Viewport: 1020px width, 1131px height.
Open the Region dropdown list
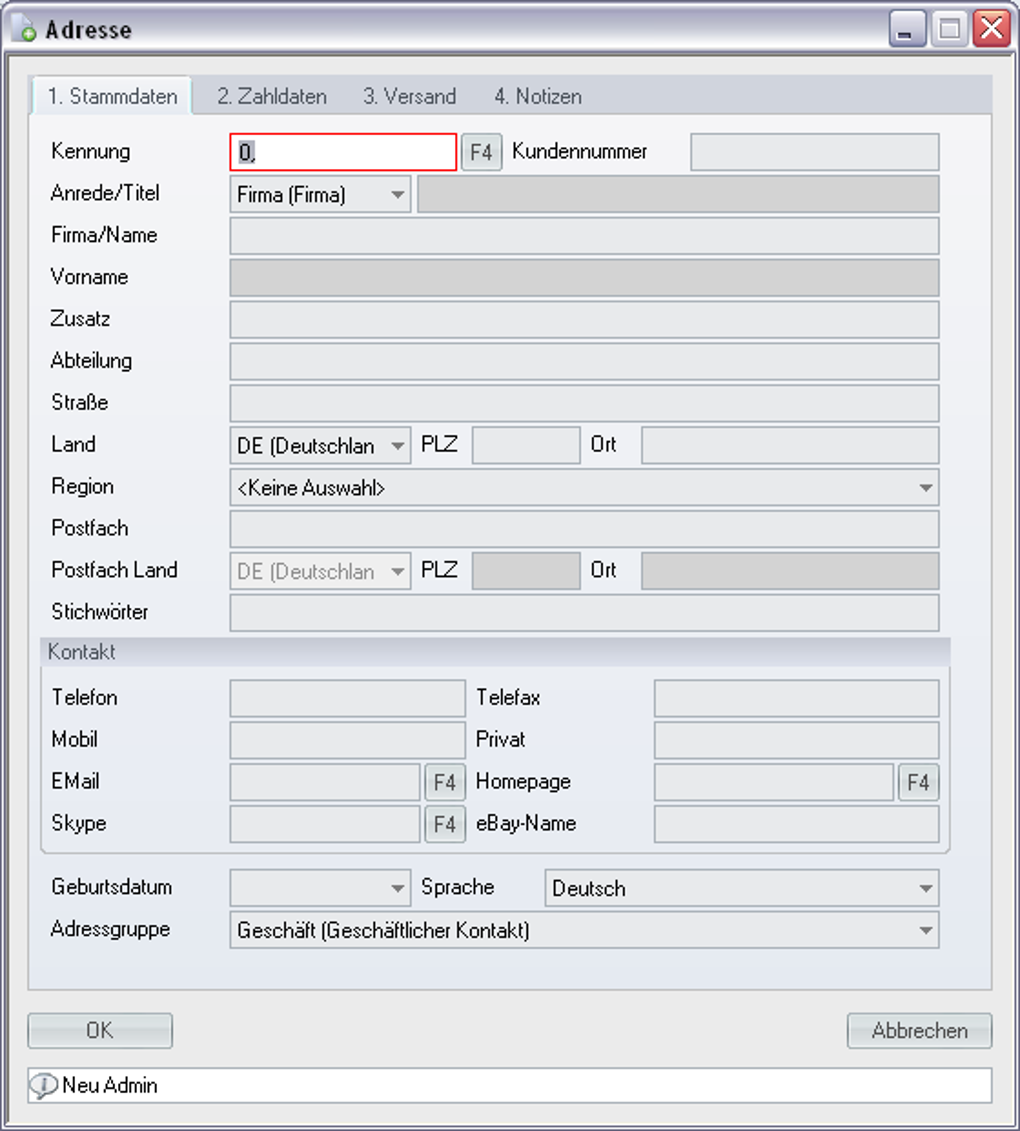(926, 488)
